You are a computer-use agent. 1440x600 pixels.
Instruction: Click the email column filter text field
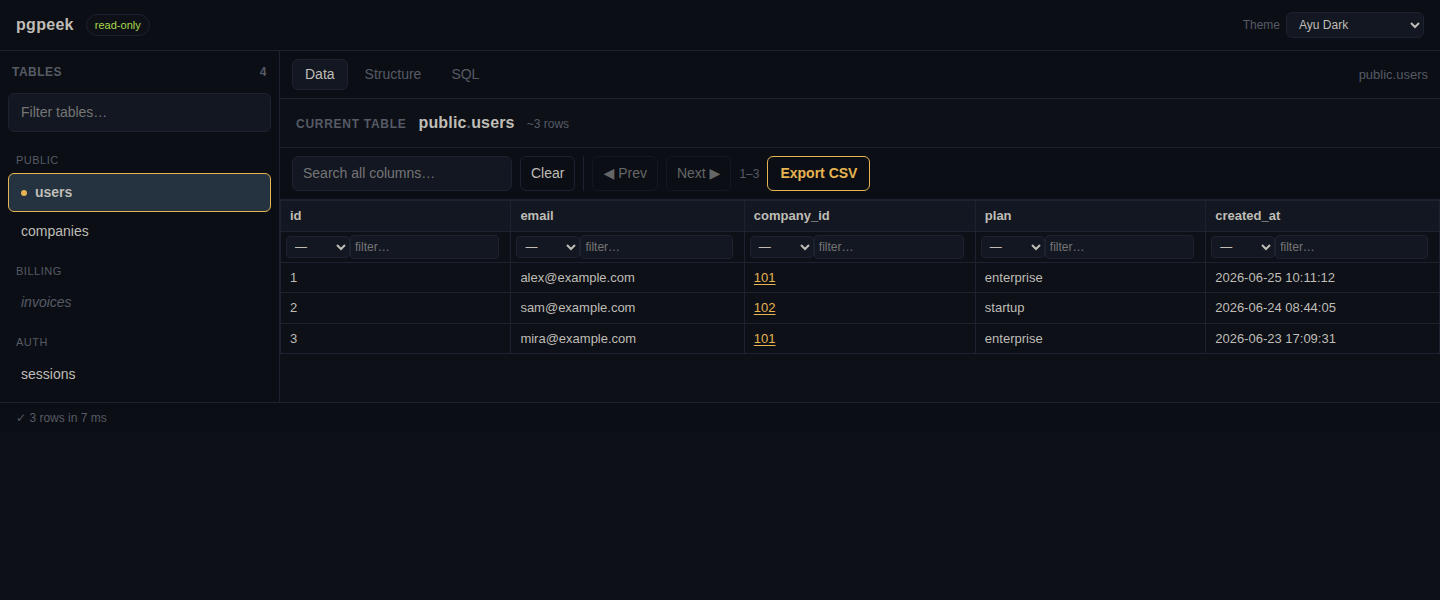(x=654, y=247)
